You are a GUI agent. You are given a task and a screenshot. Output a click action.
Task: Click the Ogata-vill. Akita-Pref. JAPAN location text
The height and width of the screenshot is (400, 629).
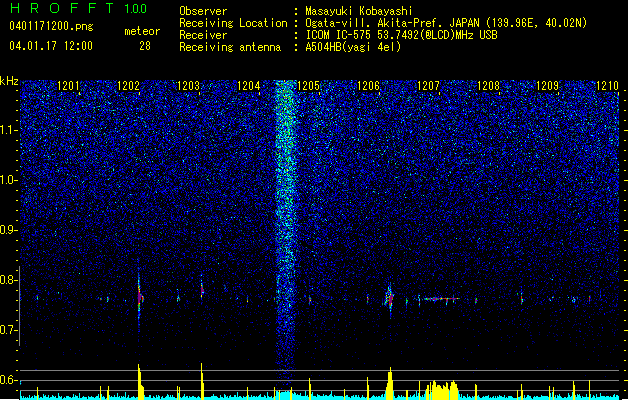446,23
